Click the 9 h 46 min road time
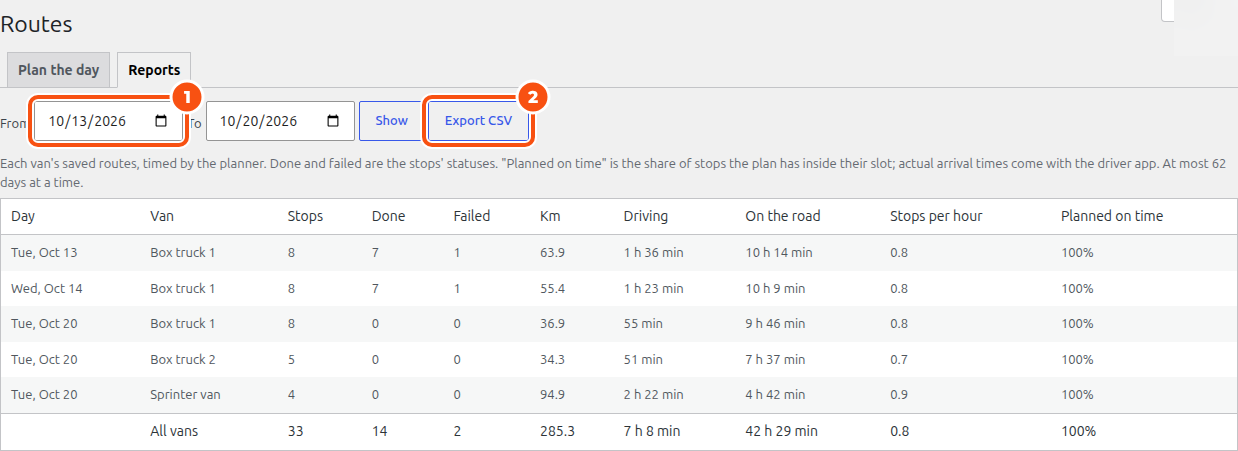Image resolution: width=1238 pixels, height=451 pixels. coord(775,324)
